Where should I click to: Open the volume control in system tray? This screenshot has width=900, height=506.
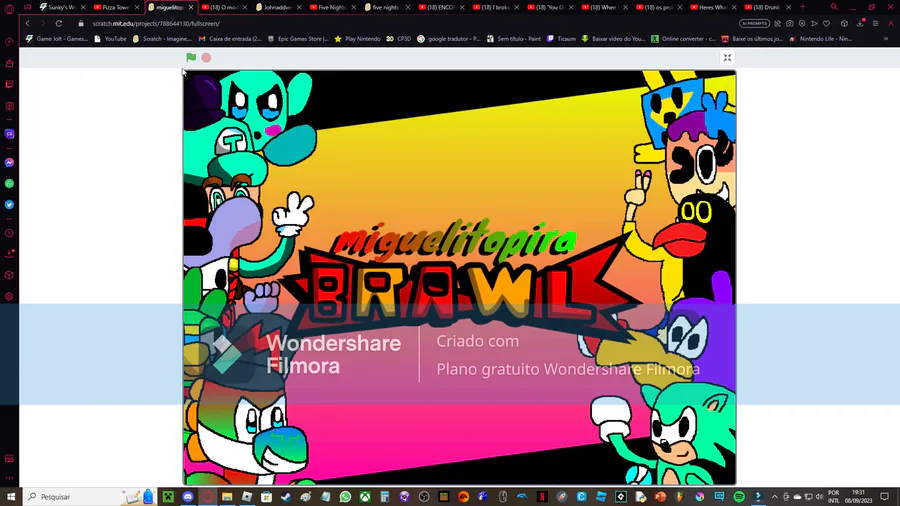[x=819, y=496]
